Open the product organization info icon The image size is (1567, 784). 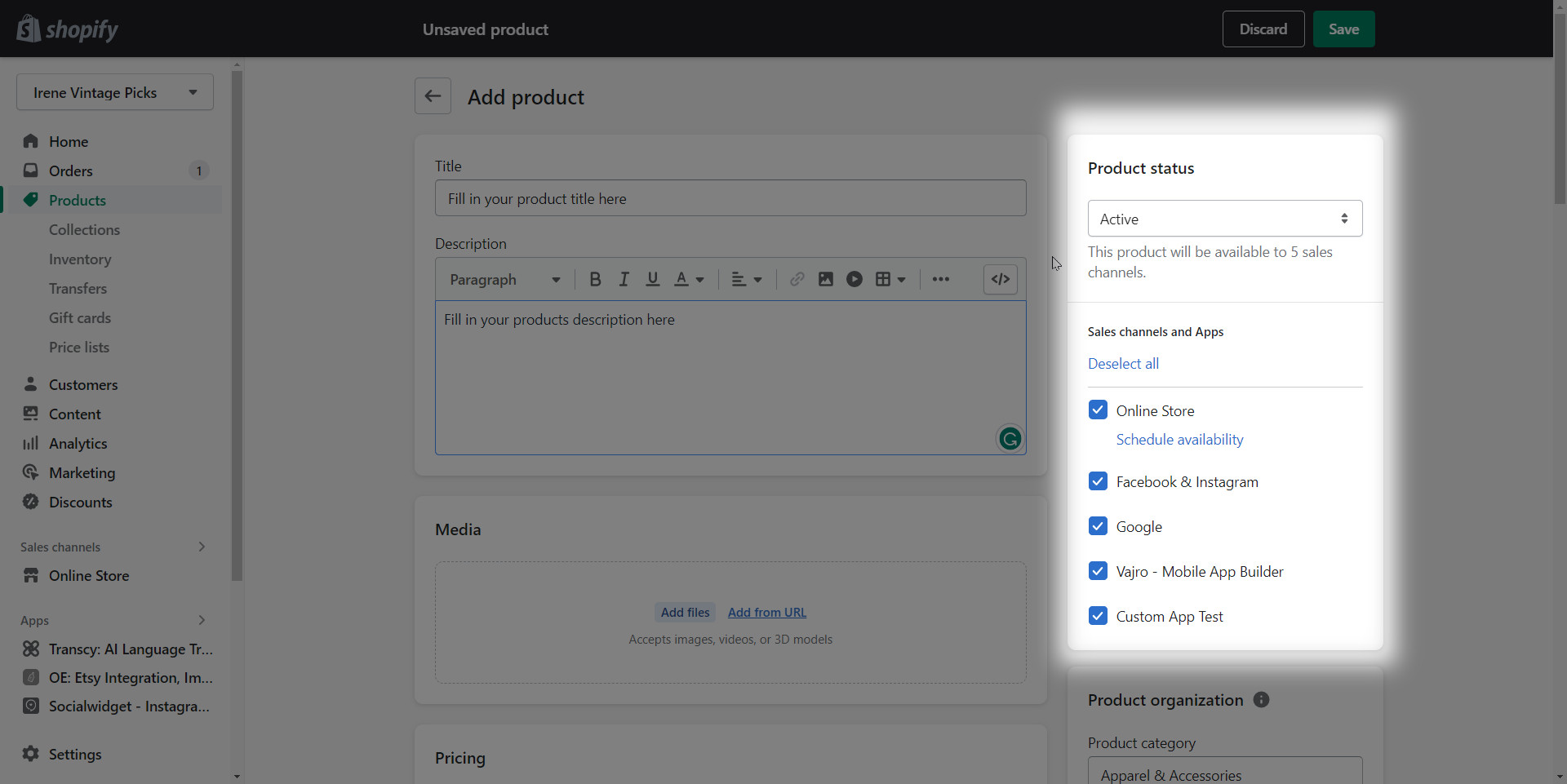[x=1261, y=700]
